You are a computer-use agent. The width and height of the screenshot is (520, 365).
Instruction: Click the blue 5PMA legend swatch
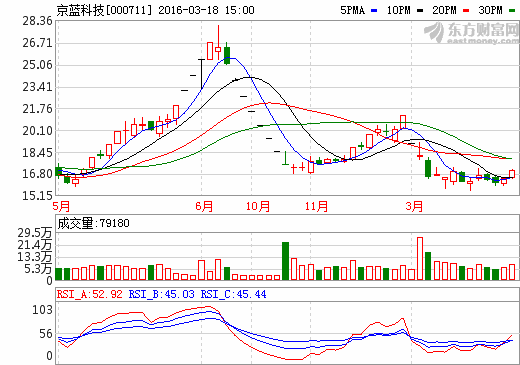[x=374, y=11]
